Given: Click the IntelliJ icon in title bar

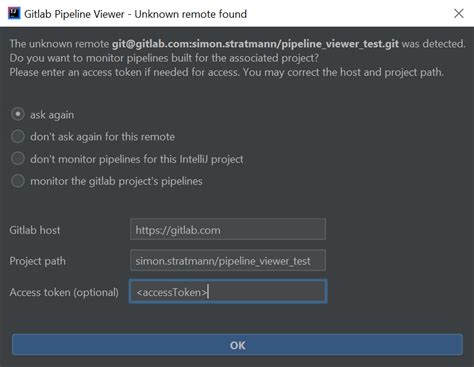Looking at the screenshot, I should point(14,14).
